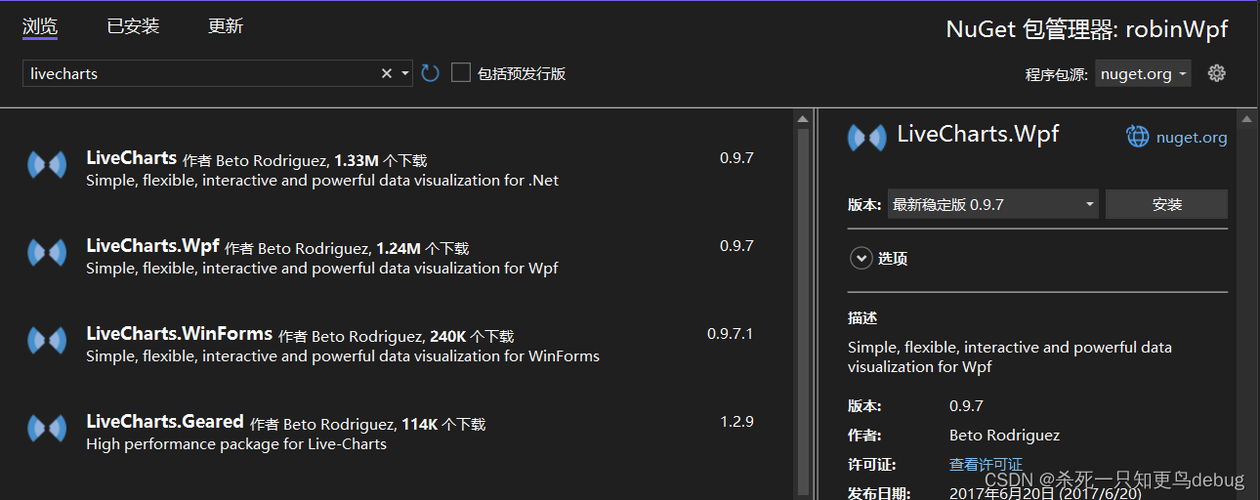The width and height of the screenshot is (1260, 500).
Task: Click the LiveCharts.Wpf heading in detail pane
Action: pos(978,134)
